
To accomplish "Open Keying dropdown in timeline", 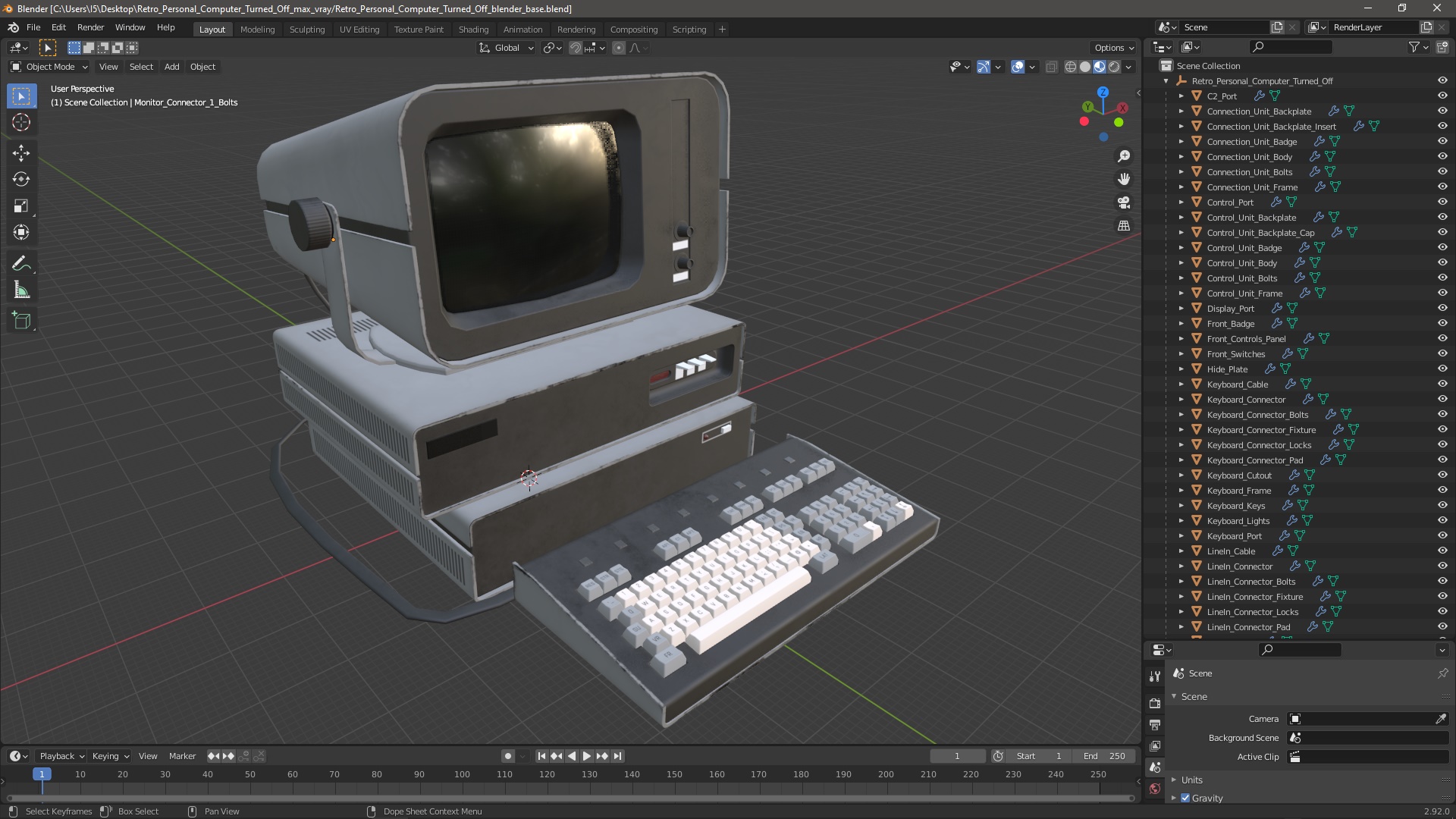I will click(x=111, y=756).
